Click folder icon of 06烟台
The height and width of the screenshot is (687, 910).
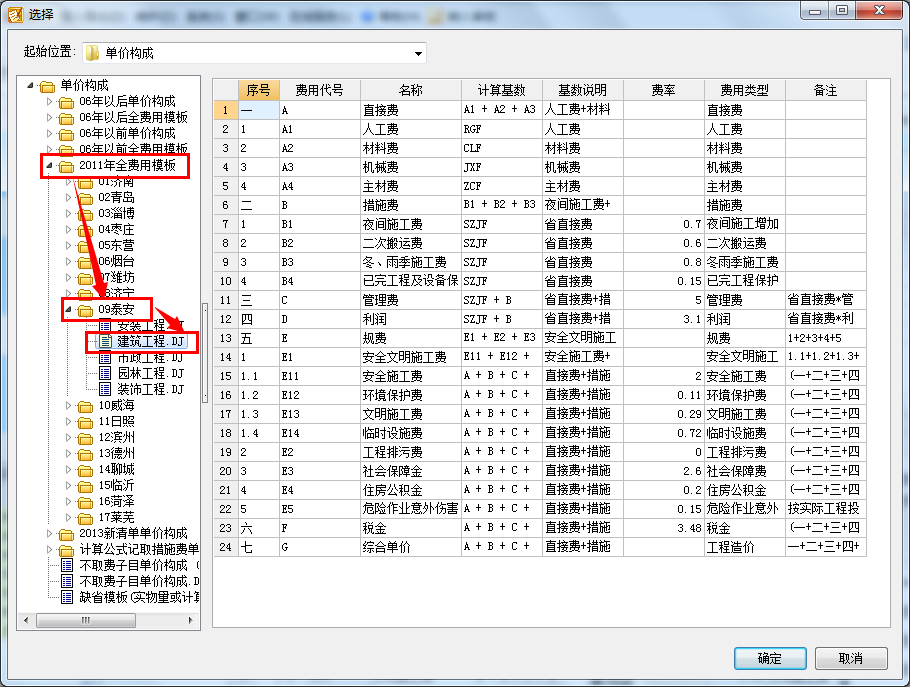click(85, 262)
